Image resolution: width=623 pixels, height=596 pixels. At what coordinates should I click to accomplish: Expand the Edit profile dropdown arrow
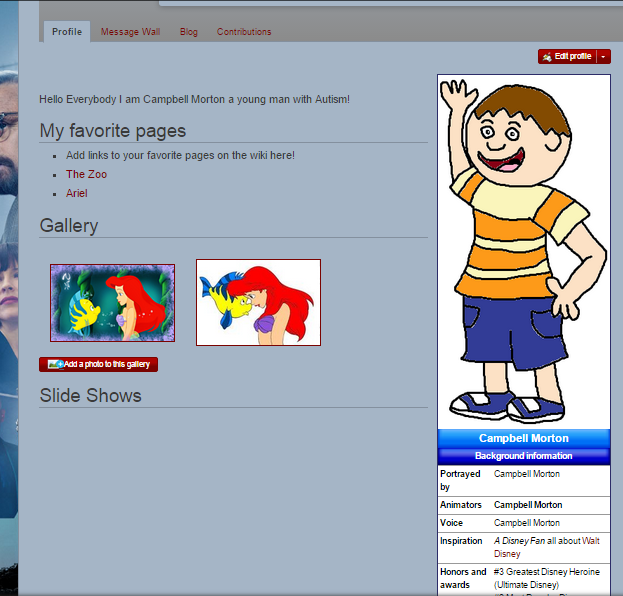click(604, 56)
